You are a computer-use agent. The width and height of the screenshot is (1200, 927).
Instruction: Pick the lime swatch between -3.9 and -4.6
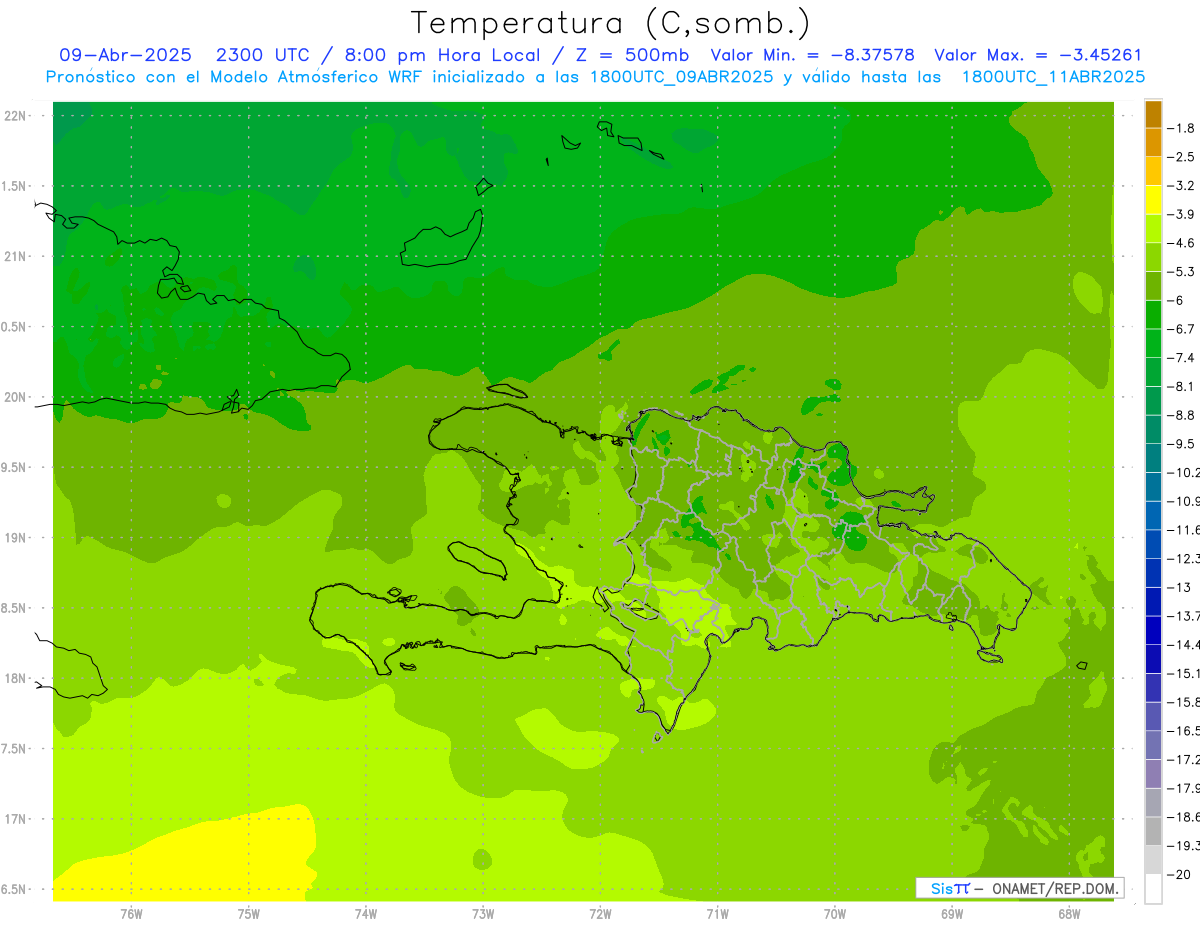(1153, 229)
